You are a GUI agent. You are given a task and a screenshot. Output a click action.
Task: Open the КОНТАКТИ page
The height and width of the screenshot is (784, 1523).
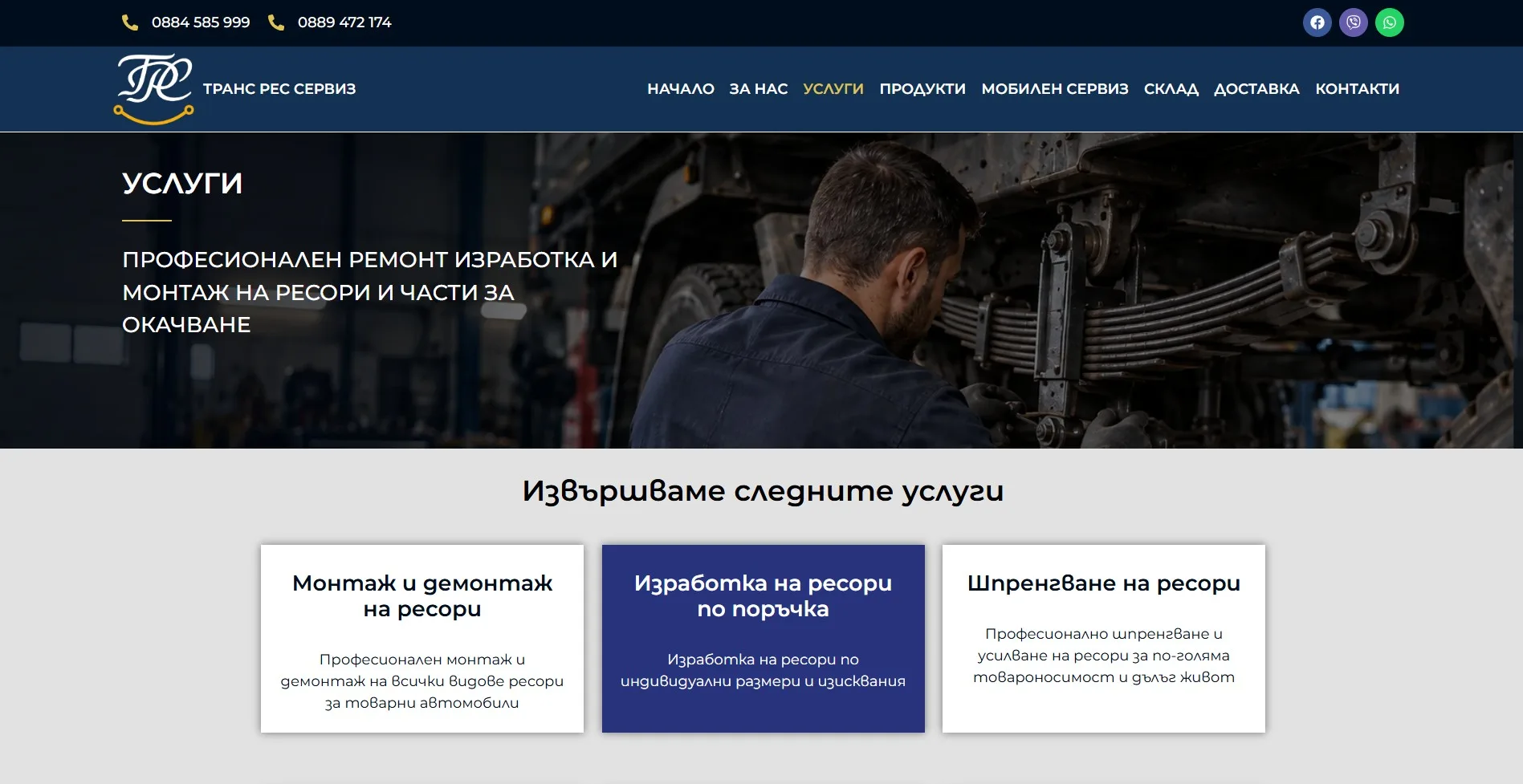(x=1357, y=89)
